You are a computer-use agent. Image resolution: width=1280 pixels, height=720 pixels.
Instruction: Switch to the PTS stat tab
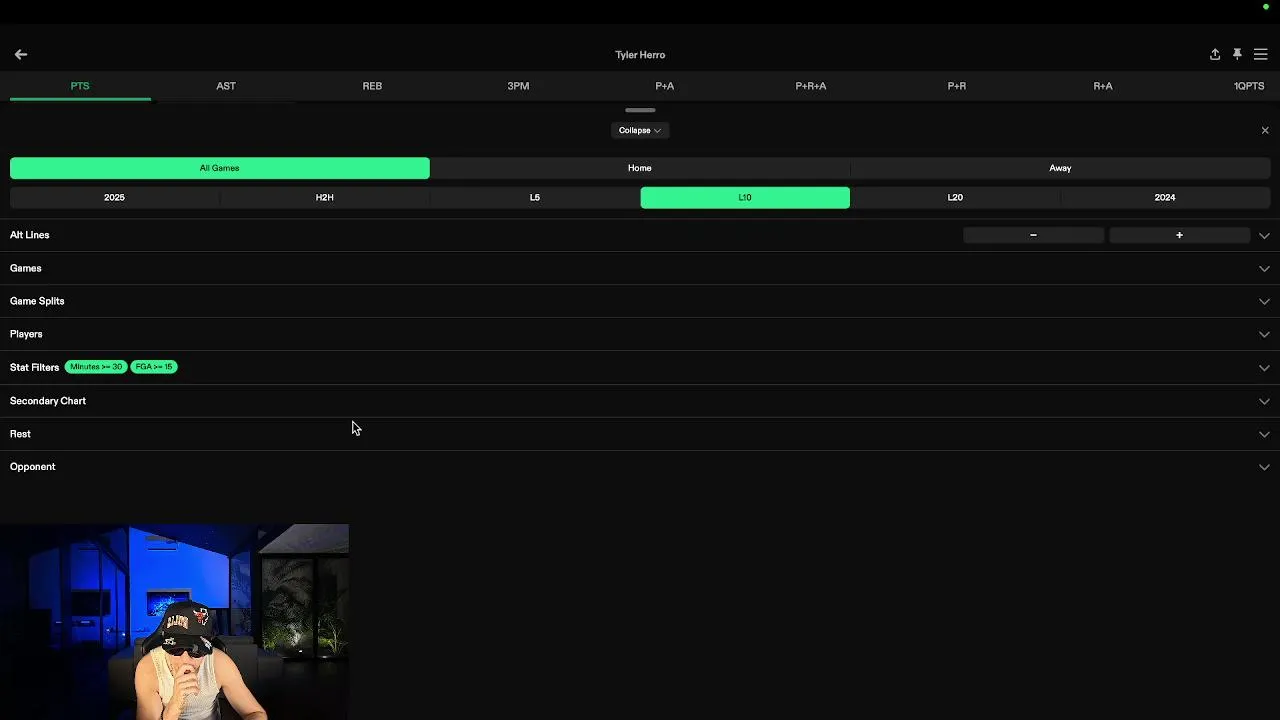[80, 86]
